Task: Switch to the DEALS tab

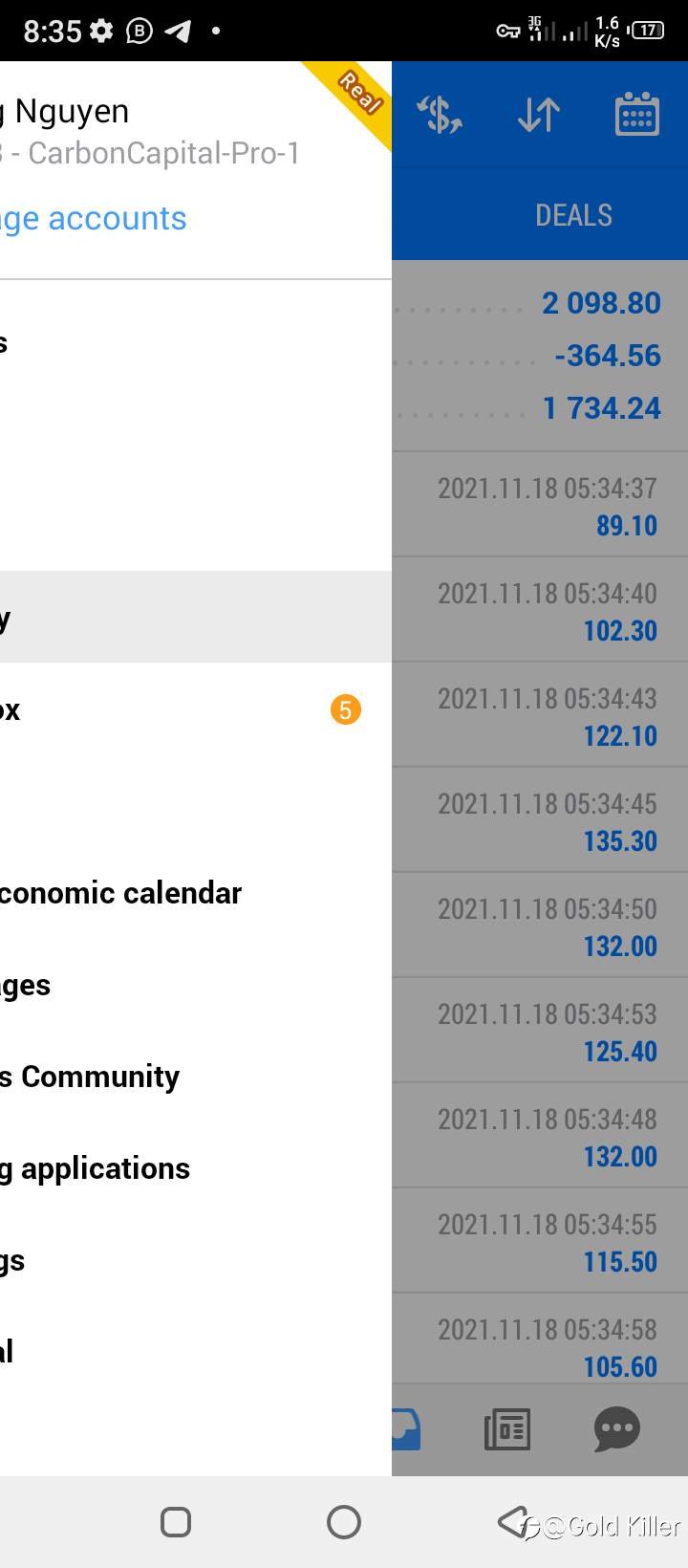Action: point(573,215)
